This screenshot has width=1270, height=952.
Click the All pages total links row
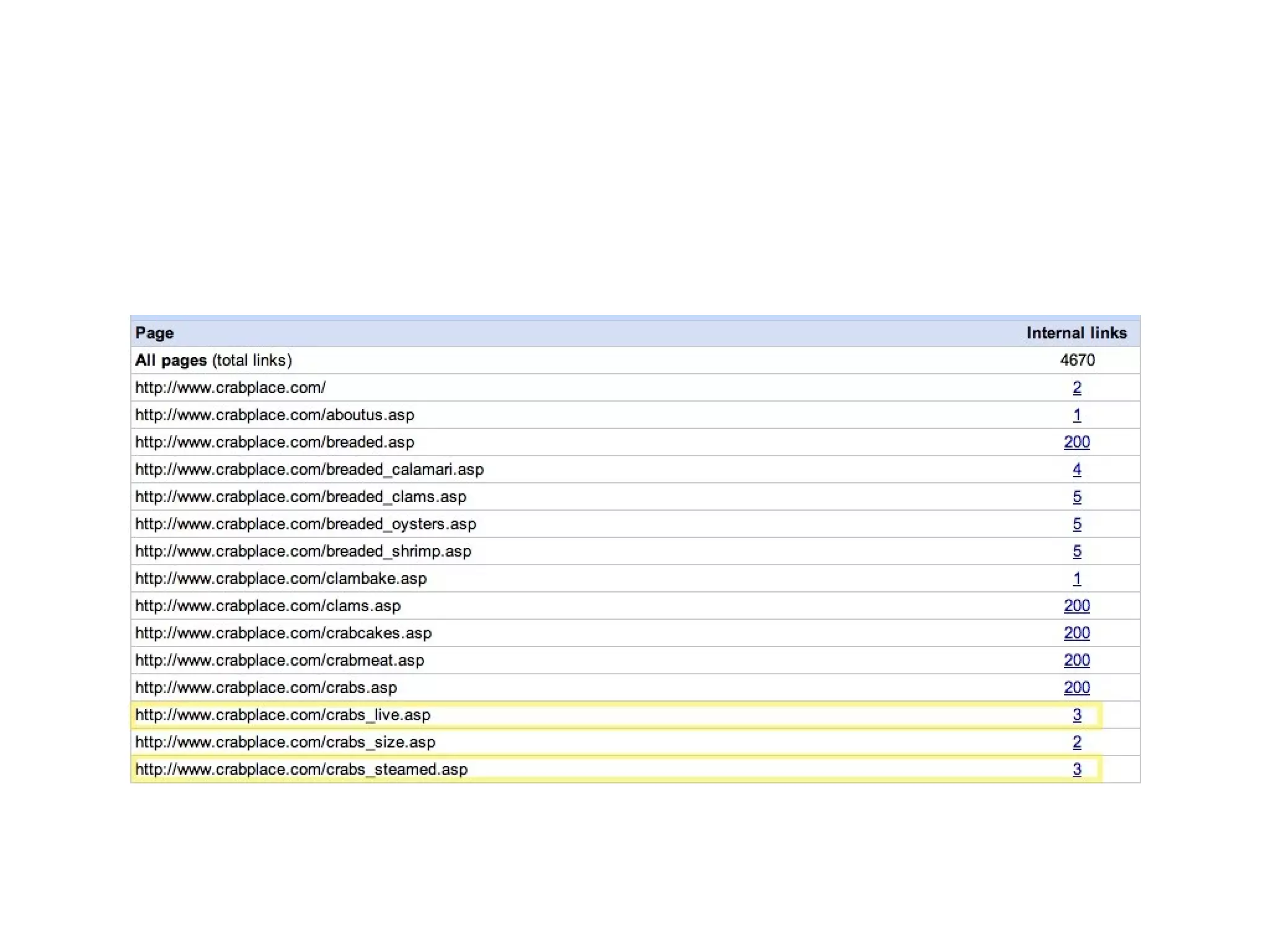point(213,361)
